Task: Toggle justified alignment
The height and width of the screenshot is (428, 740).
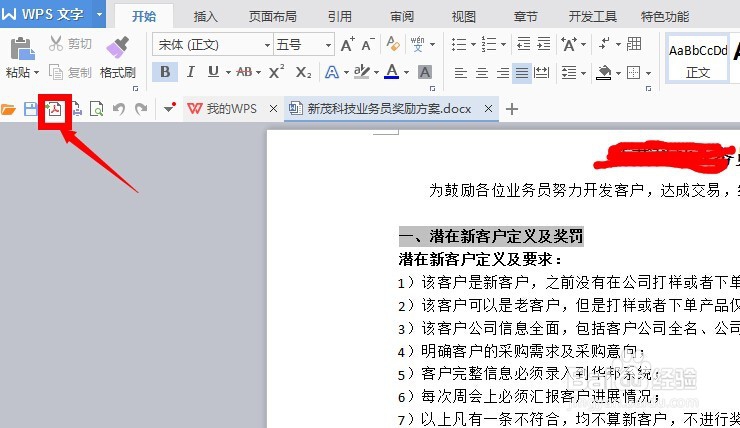Action: coord(521,73)
